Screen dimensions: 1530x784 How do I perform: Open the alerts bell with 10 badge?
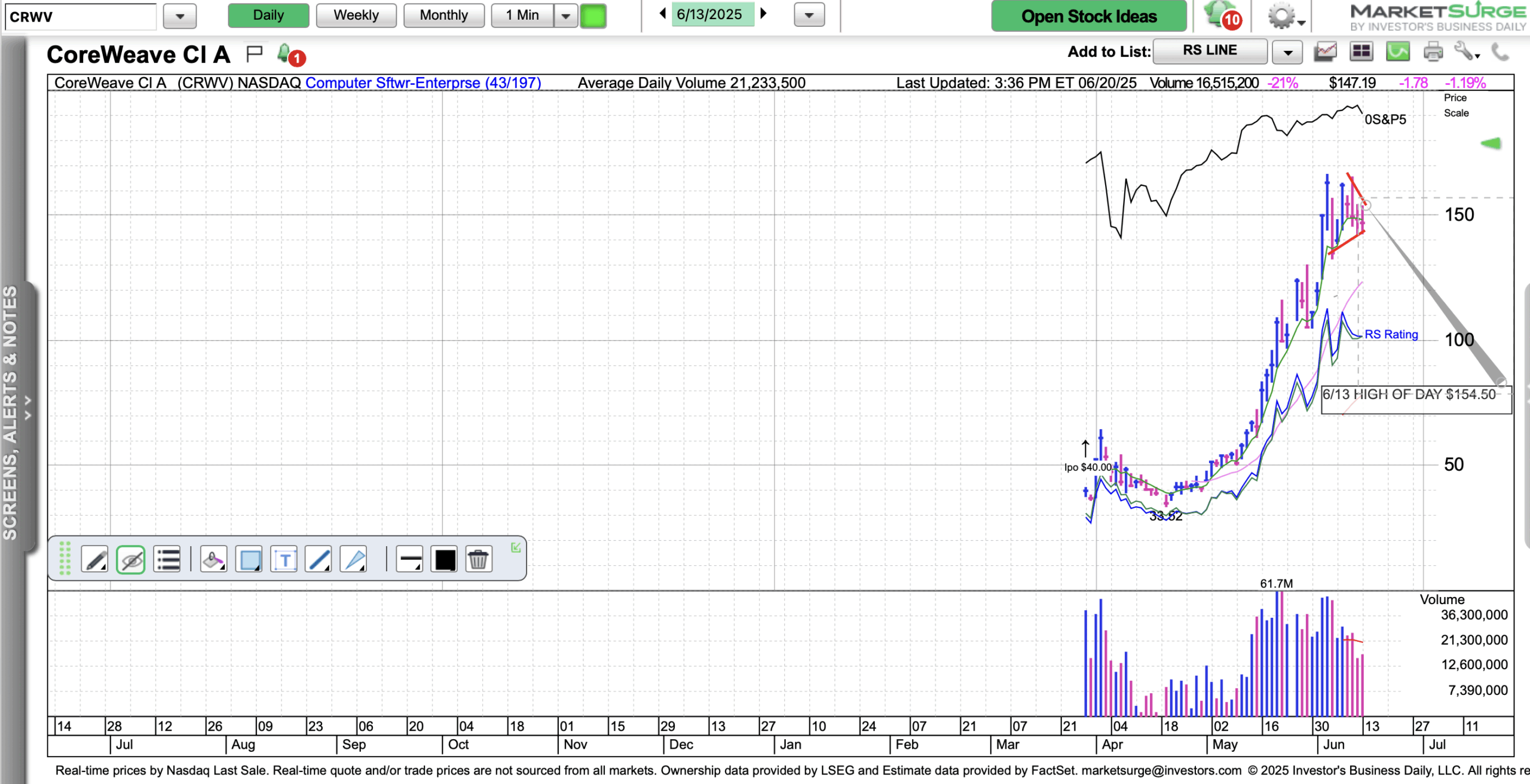[x=1220, y=16]
